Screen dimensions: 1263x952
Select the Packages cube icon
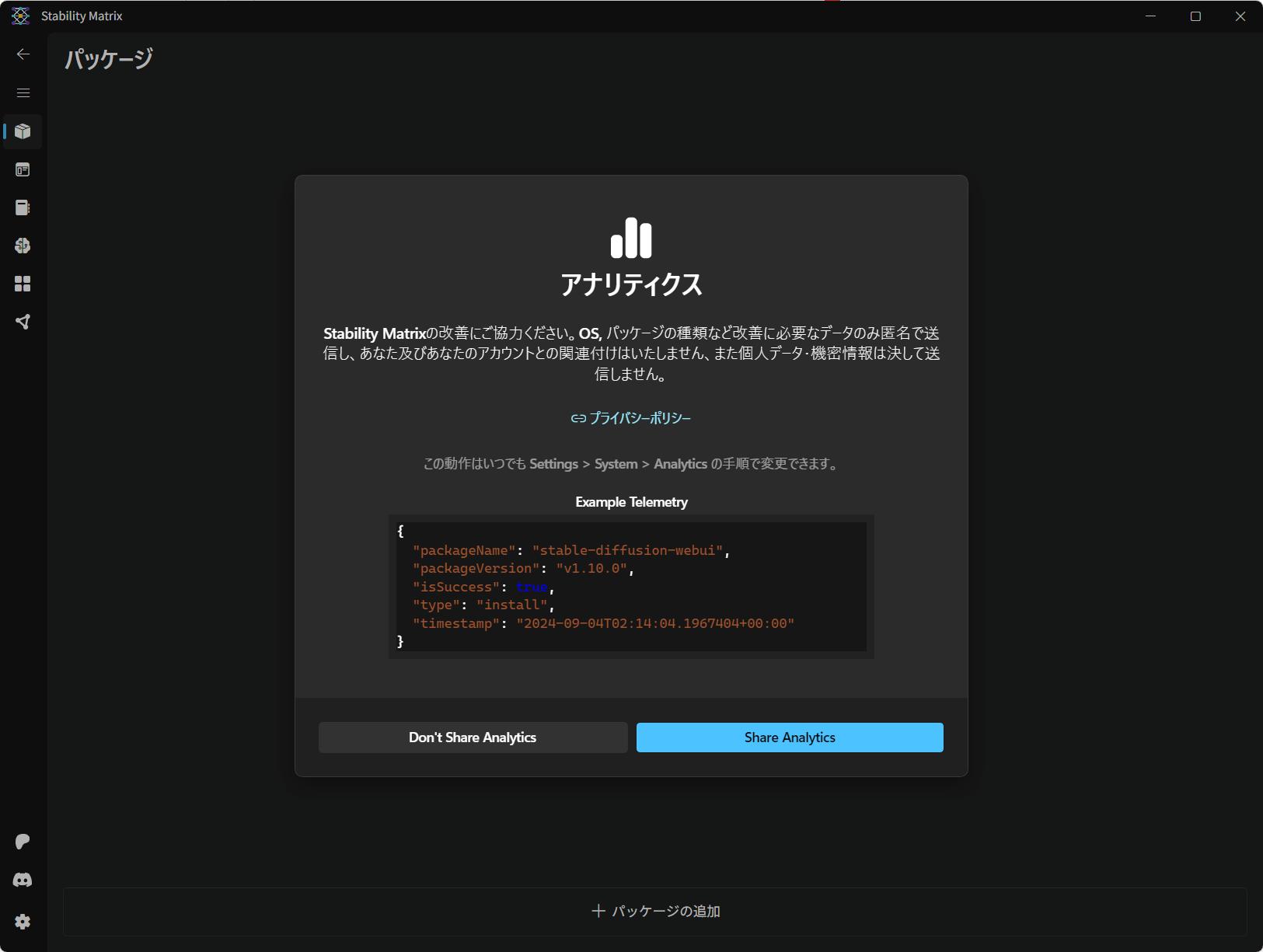tap(23, 131)
